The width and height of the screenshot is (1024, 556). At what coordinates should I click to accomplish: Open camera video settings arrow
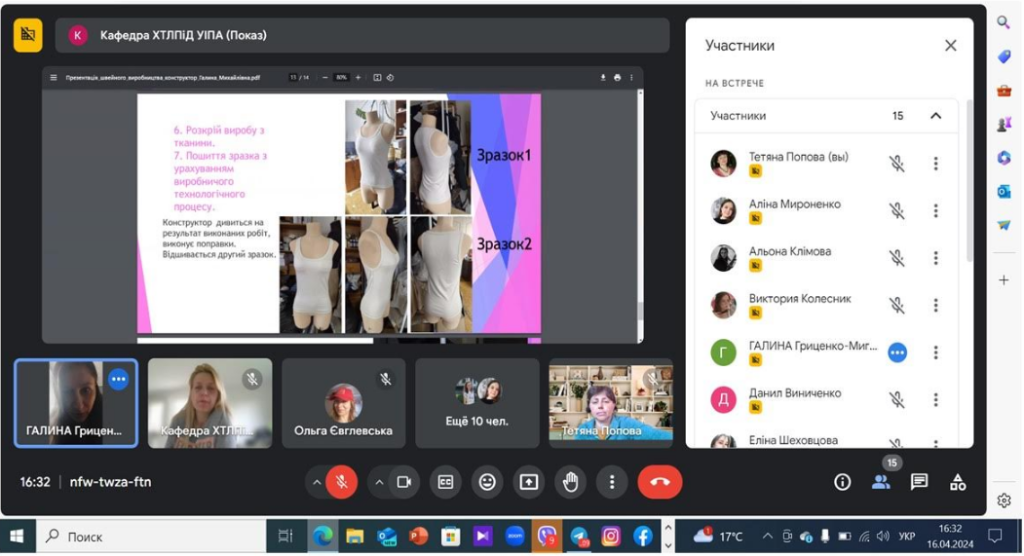(x=379, y=482)
